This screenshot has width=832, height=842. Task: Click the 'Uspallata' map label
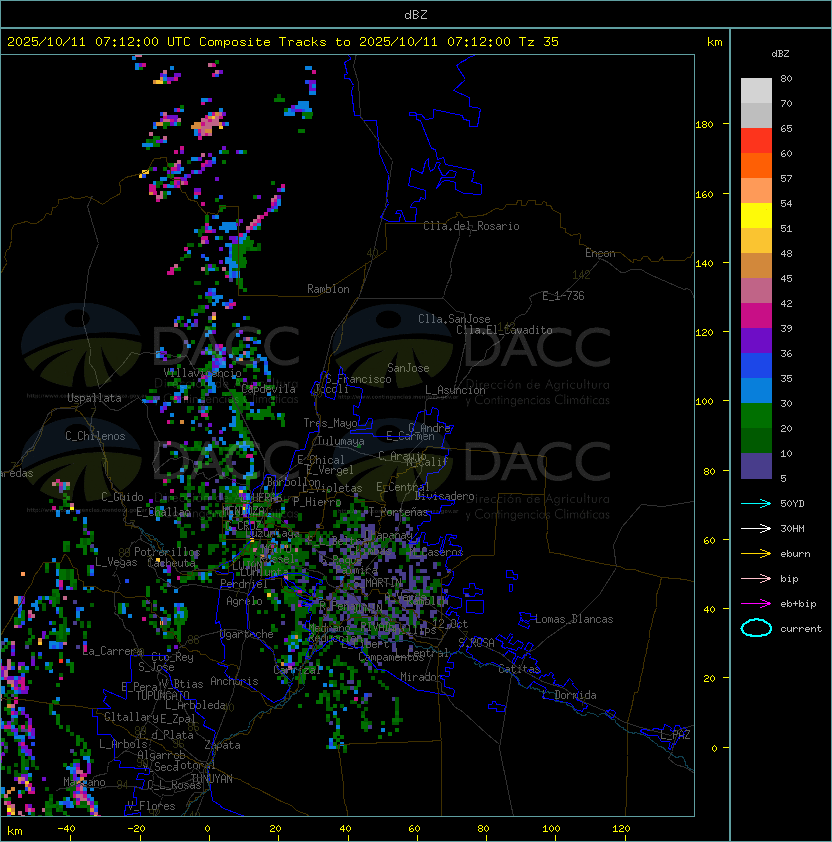coord(94,398)
